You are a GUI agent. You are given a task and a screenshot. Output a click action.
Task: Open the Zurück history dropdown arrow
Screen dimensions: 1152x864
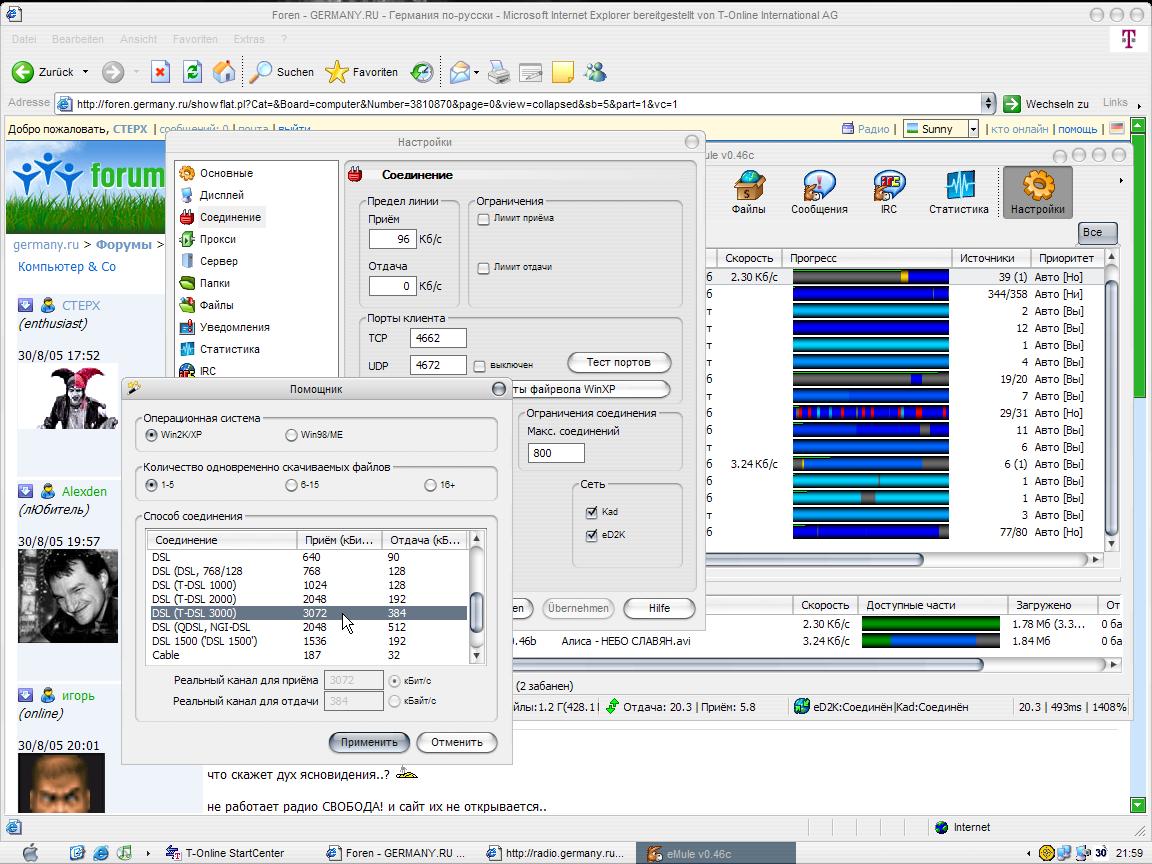[x=85, y=72]
